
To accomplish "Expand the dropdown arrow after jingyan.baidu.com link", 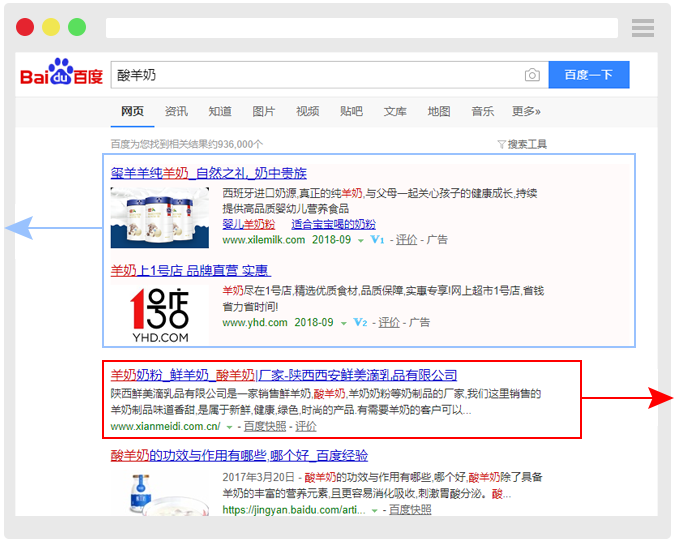I will [x=375, y=511].
